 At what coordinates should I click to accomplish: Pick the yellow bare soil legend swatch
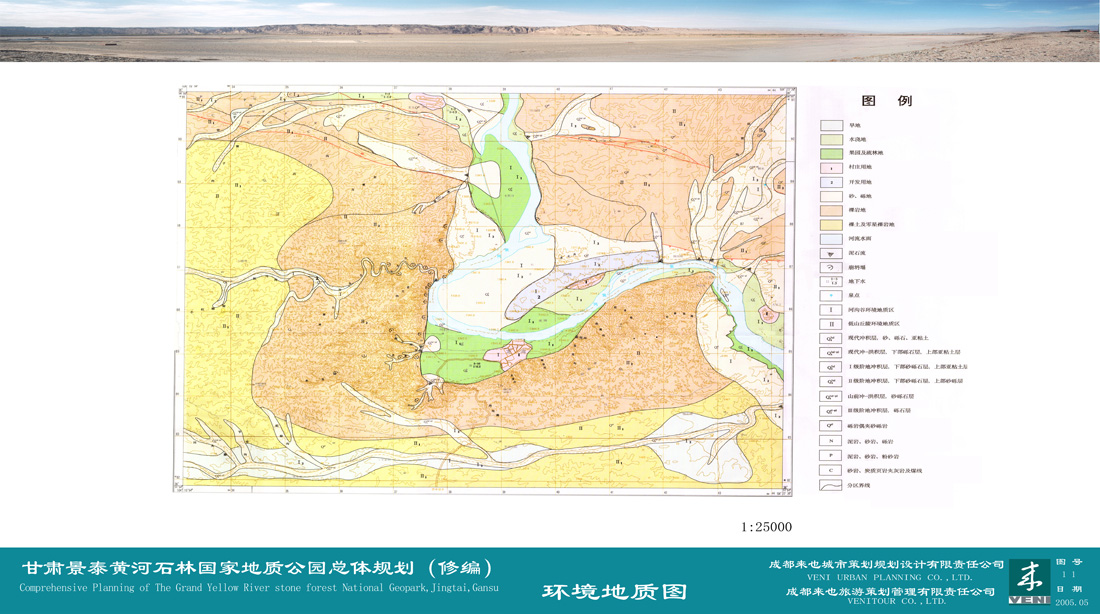[x=831, y=225]
